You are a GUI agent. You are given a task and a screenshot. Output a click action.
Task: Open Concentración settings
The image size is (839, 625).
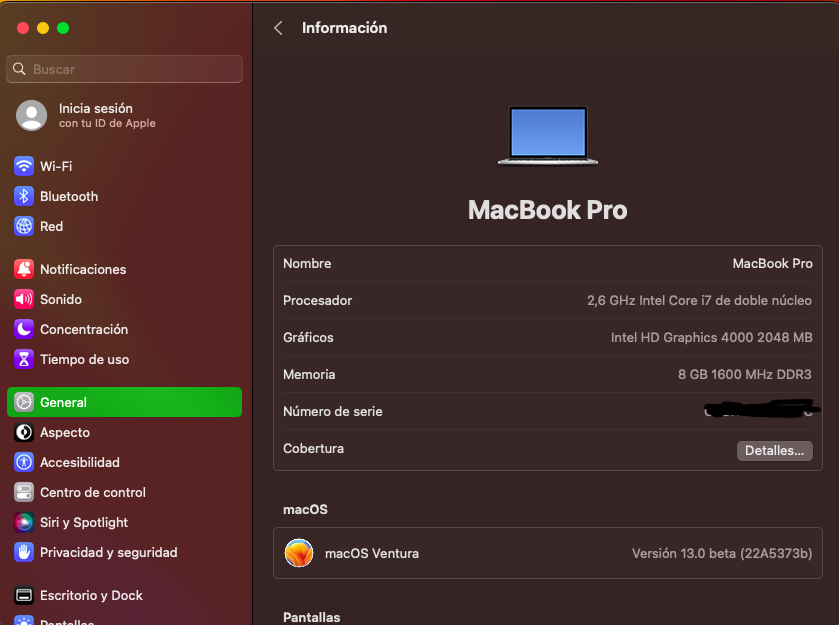(124, 329)
